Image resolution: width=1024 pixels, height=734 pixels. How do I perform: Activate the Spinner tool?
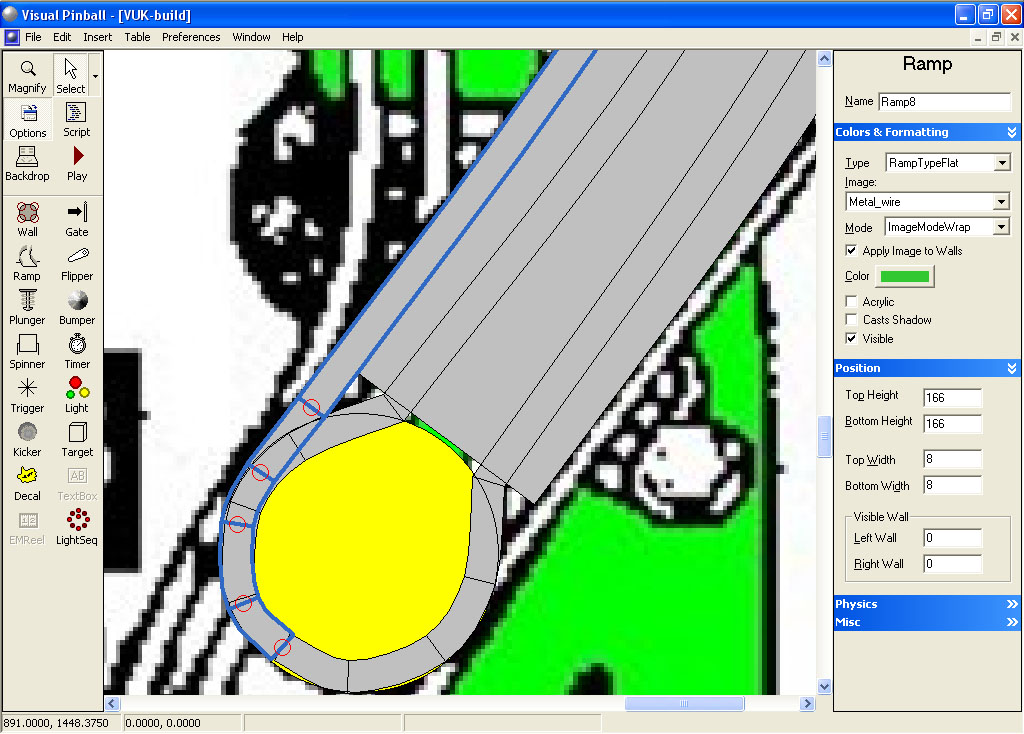click(x=27, y=351)
